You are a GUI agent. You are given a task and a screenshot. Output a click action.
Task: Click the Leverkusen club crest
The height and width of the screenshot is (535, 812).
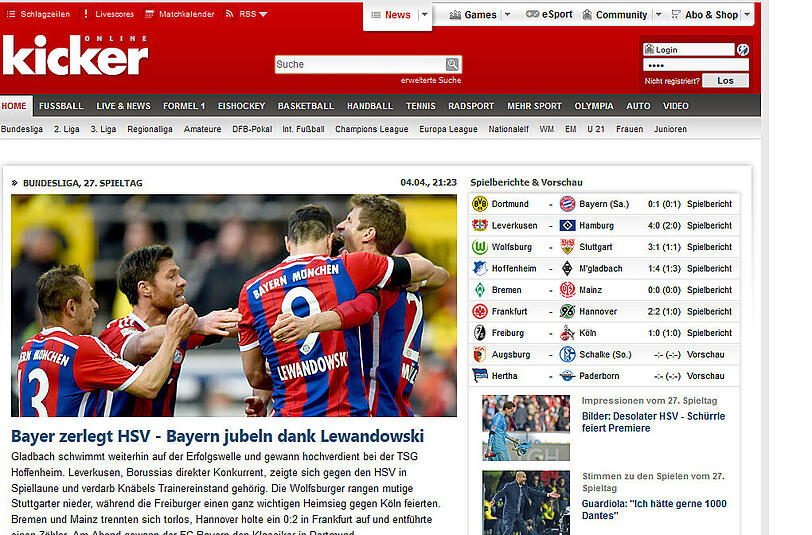click(x=480, y=225)
